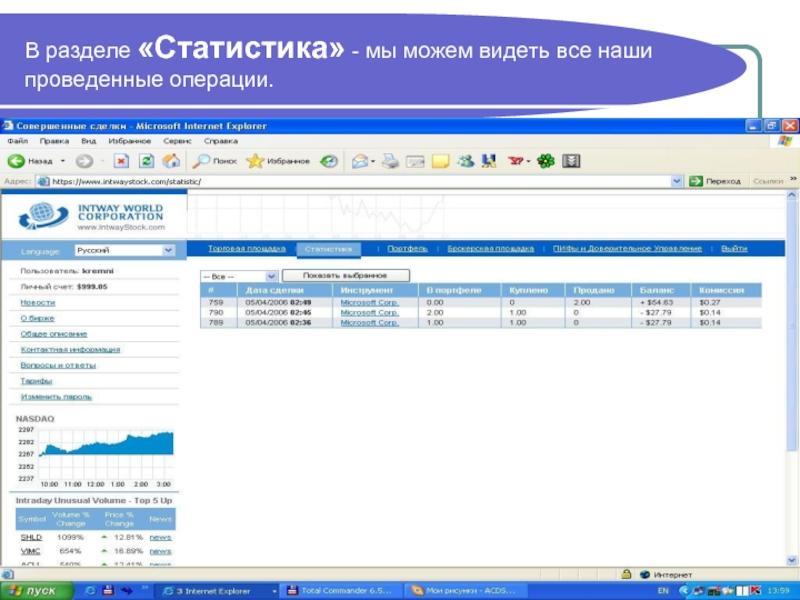Refresh the page using the toolbar icon

click(x=146, y=161)
